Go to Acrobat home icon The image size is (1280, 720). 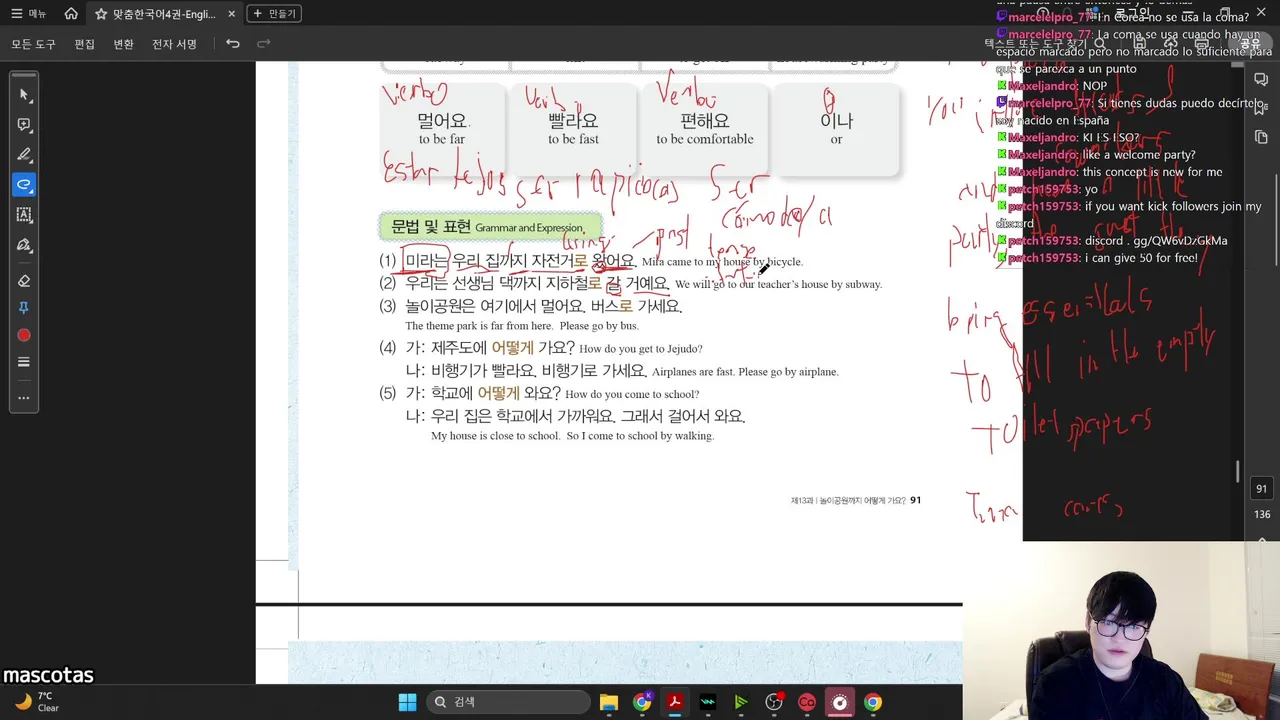tap(71, 14)
